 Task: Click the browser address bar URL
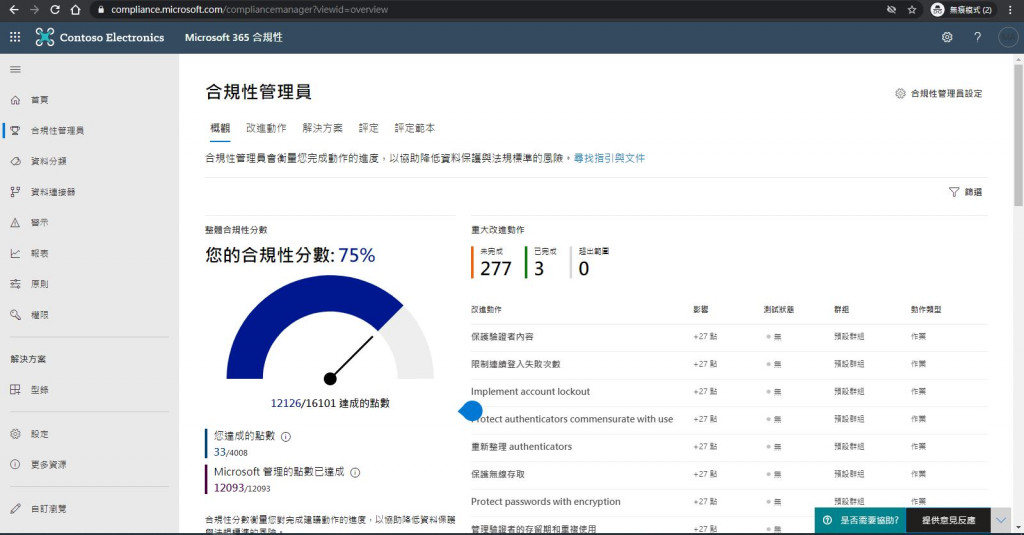tap(249, 10)
